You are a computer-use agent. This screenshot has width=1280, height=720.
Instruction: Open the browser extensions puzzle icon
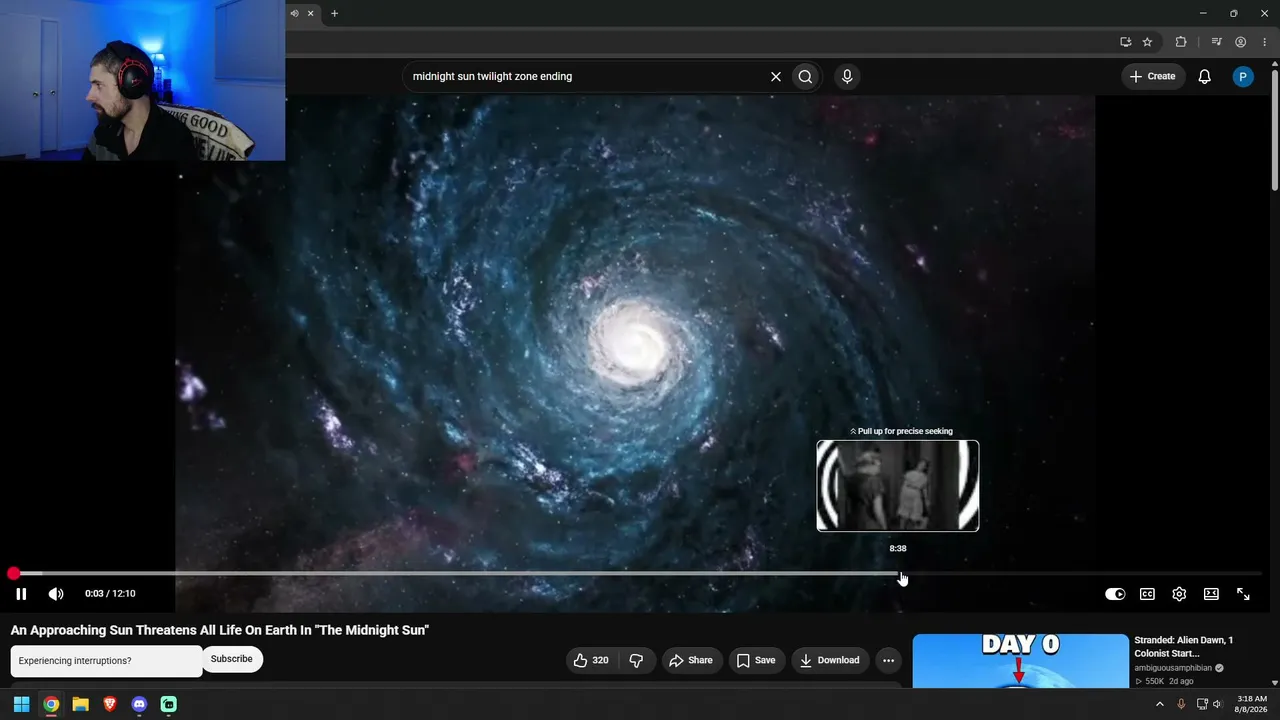pyautogui.click(x=1181, y=42)
